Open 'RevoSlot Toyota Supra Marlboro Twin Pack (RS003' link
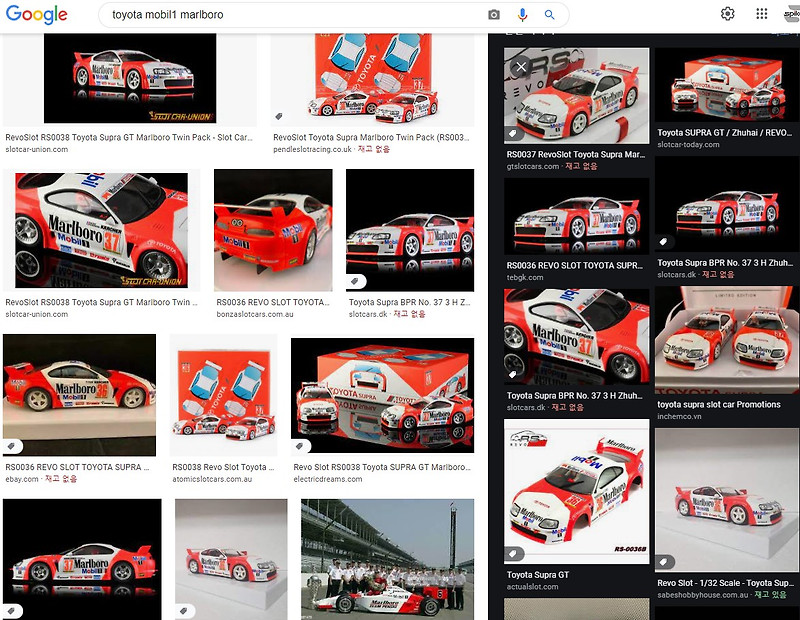 click(371, 137)
